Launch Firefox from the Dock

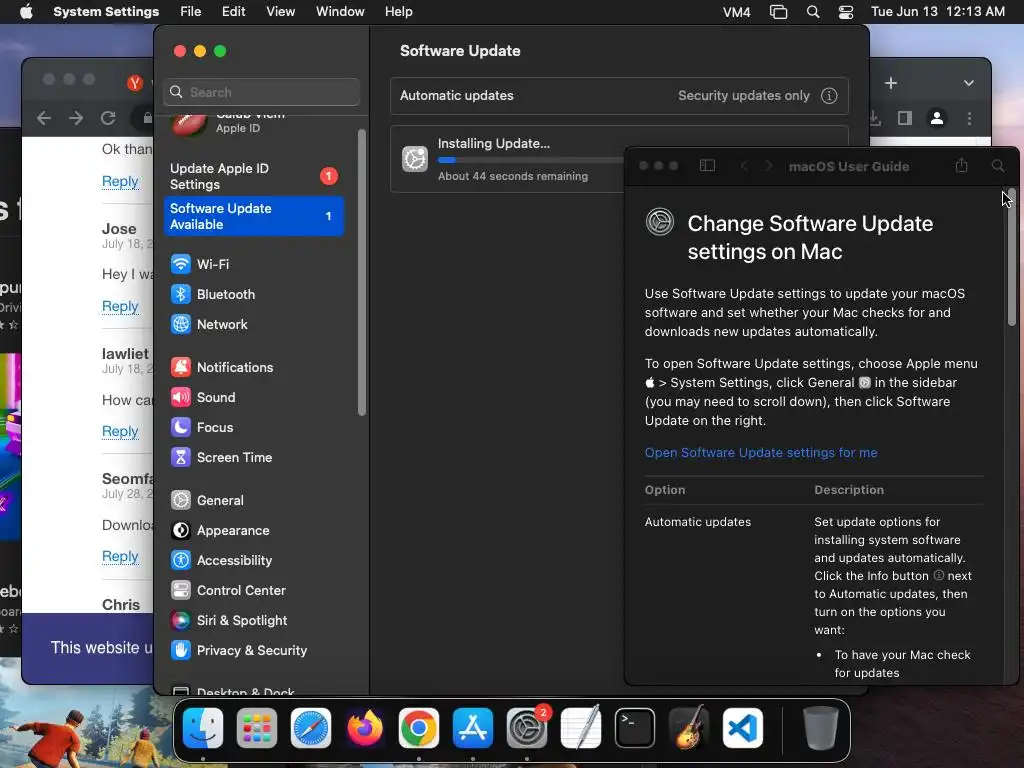pos(365,728)
